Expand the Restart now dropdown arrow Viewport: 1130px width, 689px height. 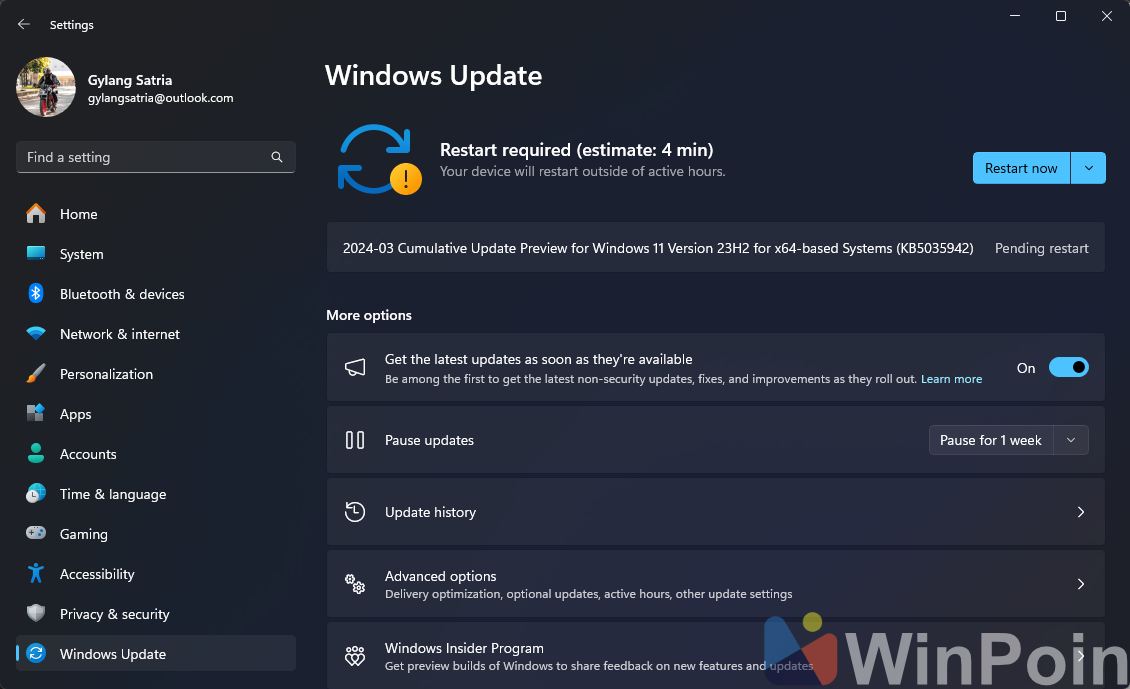1088,168
